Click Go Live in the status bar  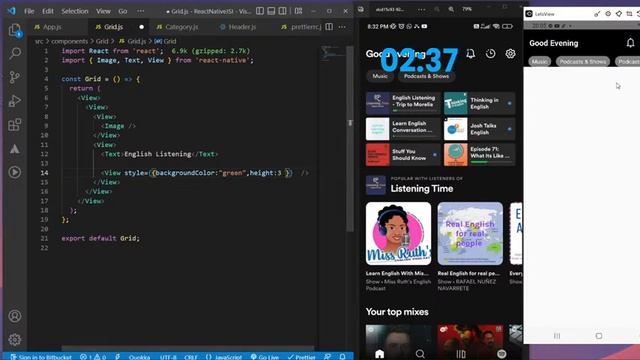click(264, 357)
